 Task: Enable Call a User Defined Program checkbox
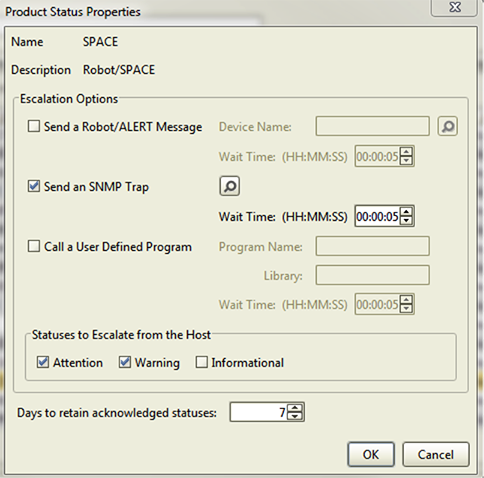coord(34,246)
